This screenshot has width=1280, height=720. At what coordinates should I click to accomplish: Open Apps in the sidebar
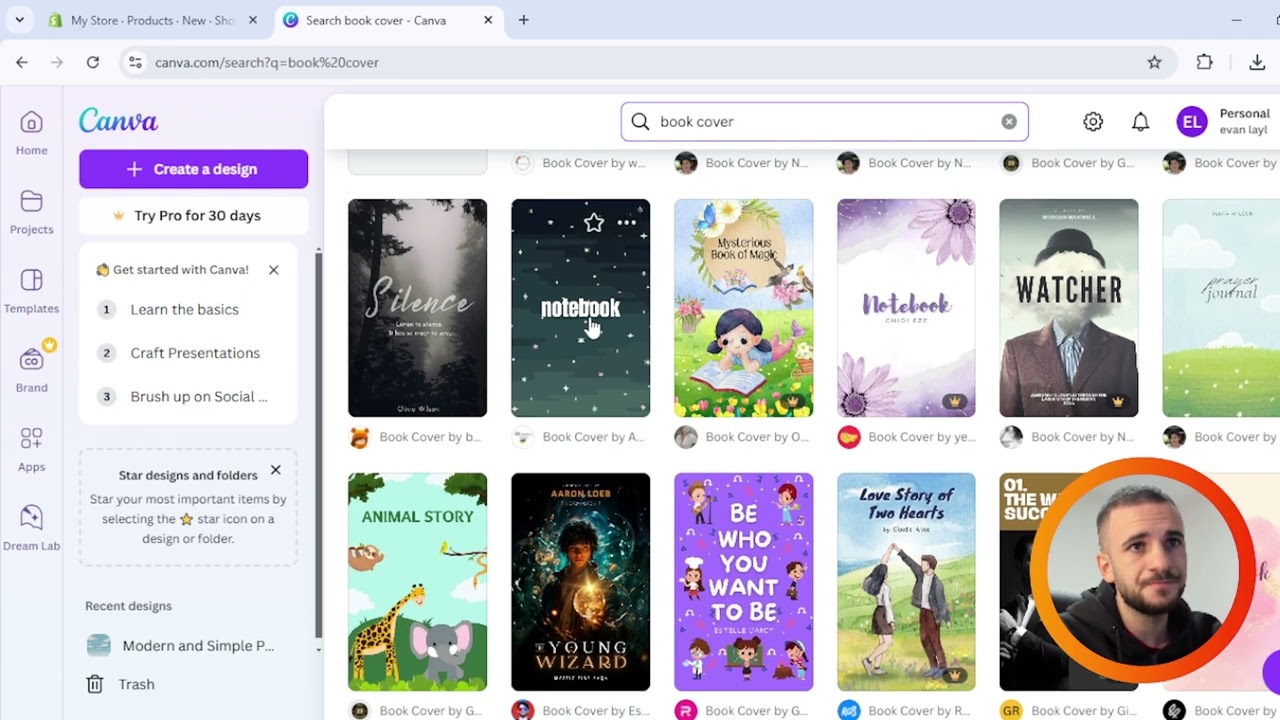(31, 449)
